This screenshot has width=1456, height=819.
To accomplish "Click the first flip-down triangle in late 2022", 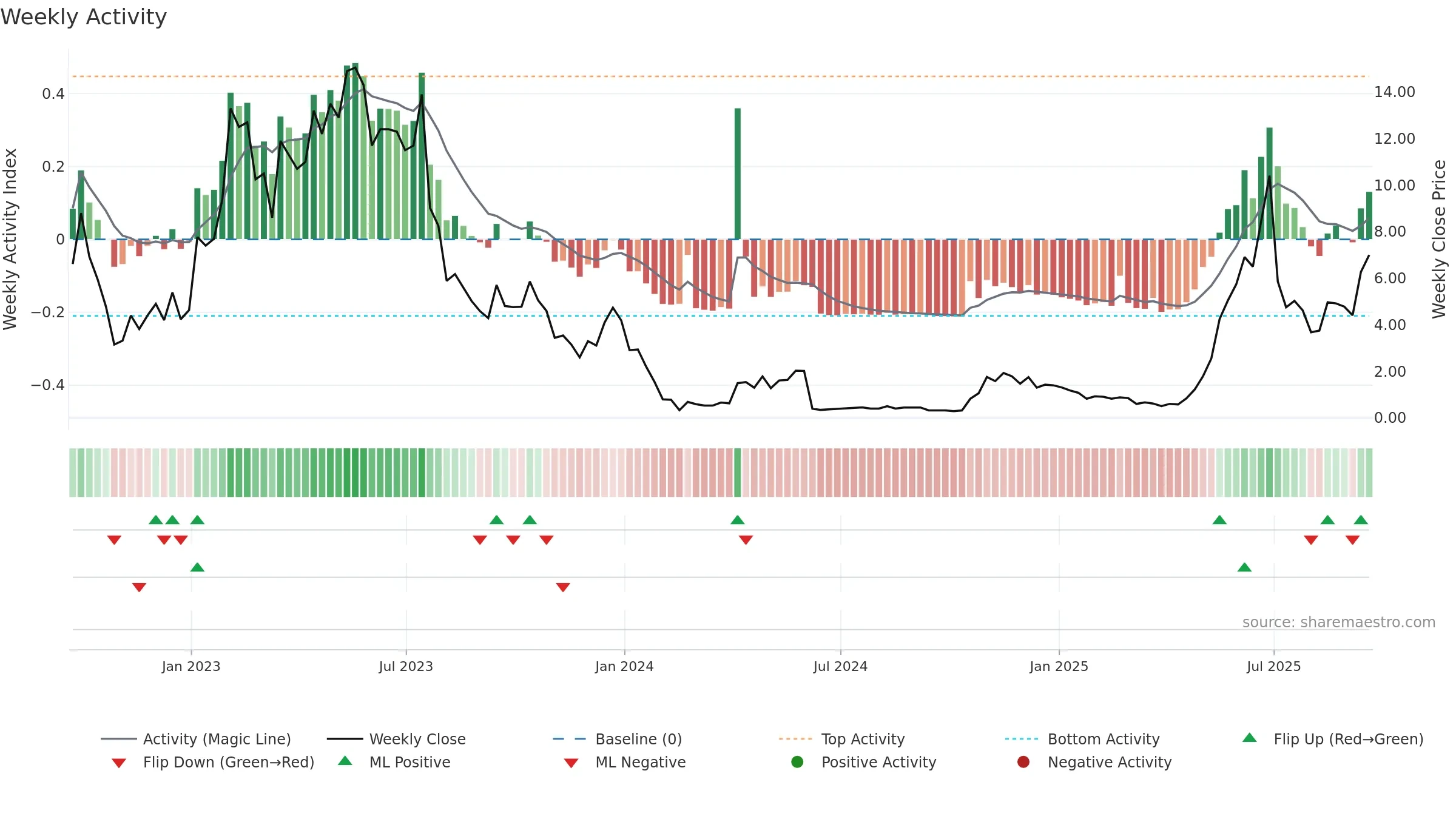I will [114, 540].
